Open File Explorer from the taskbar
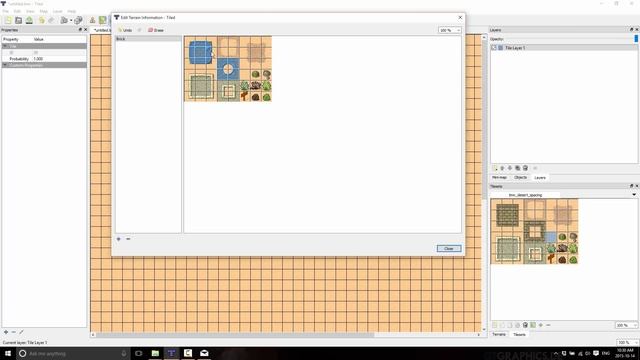The height and width of the screenshot is (360, 640). tap(155, 353)
